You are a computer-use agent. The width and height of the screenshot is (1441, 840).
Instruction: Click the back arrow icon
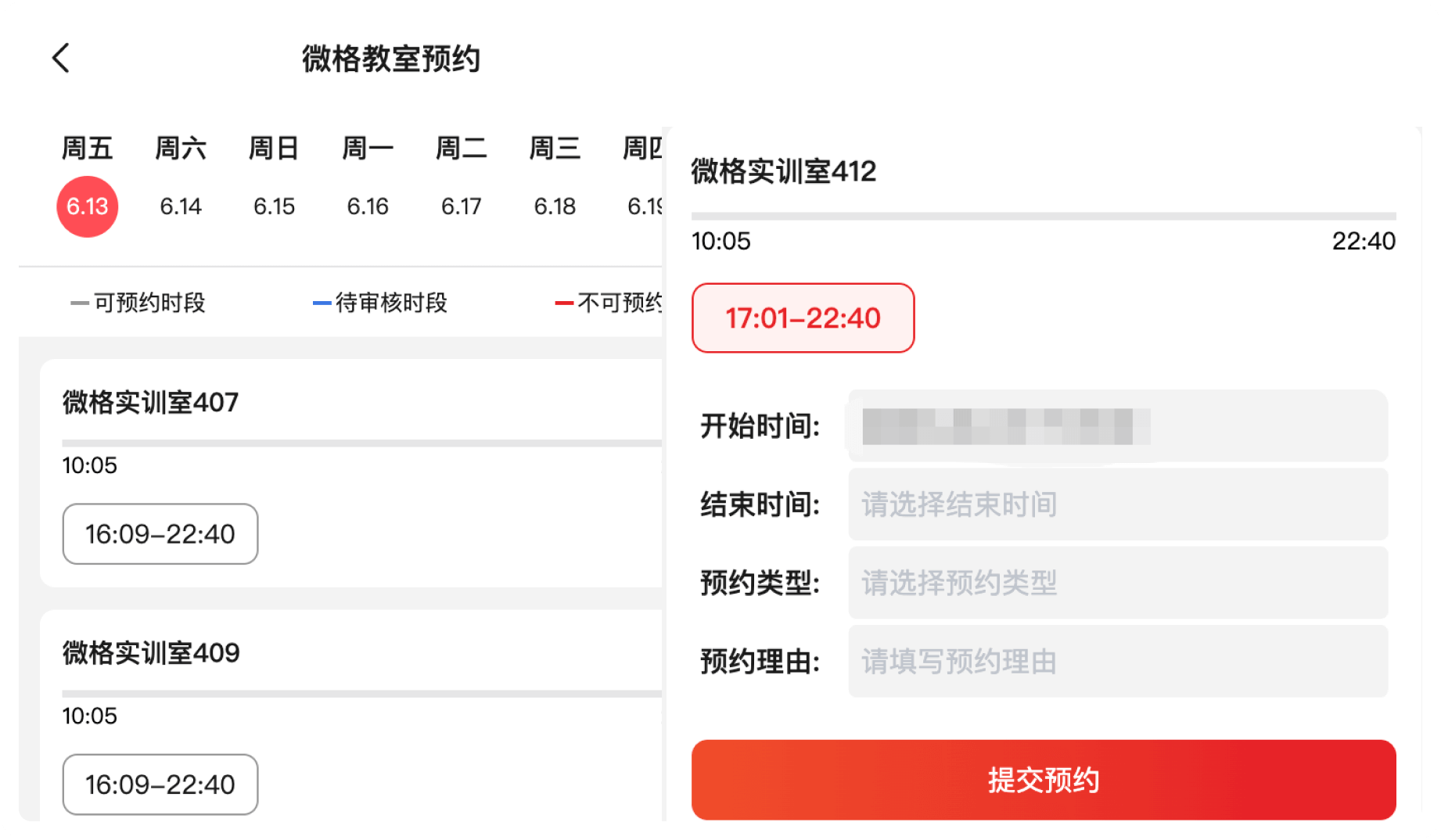63,59
